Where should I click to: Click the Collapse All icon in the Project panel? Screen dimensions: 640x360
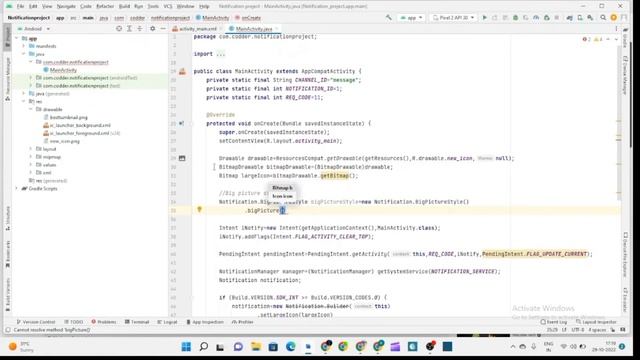click(140, 29)
